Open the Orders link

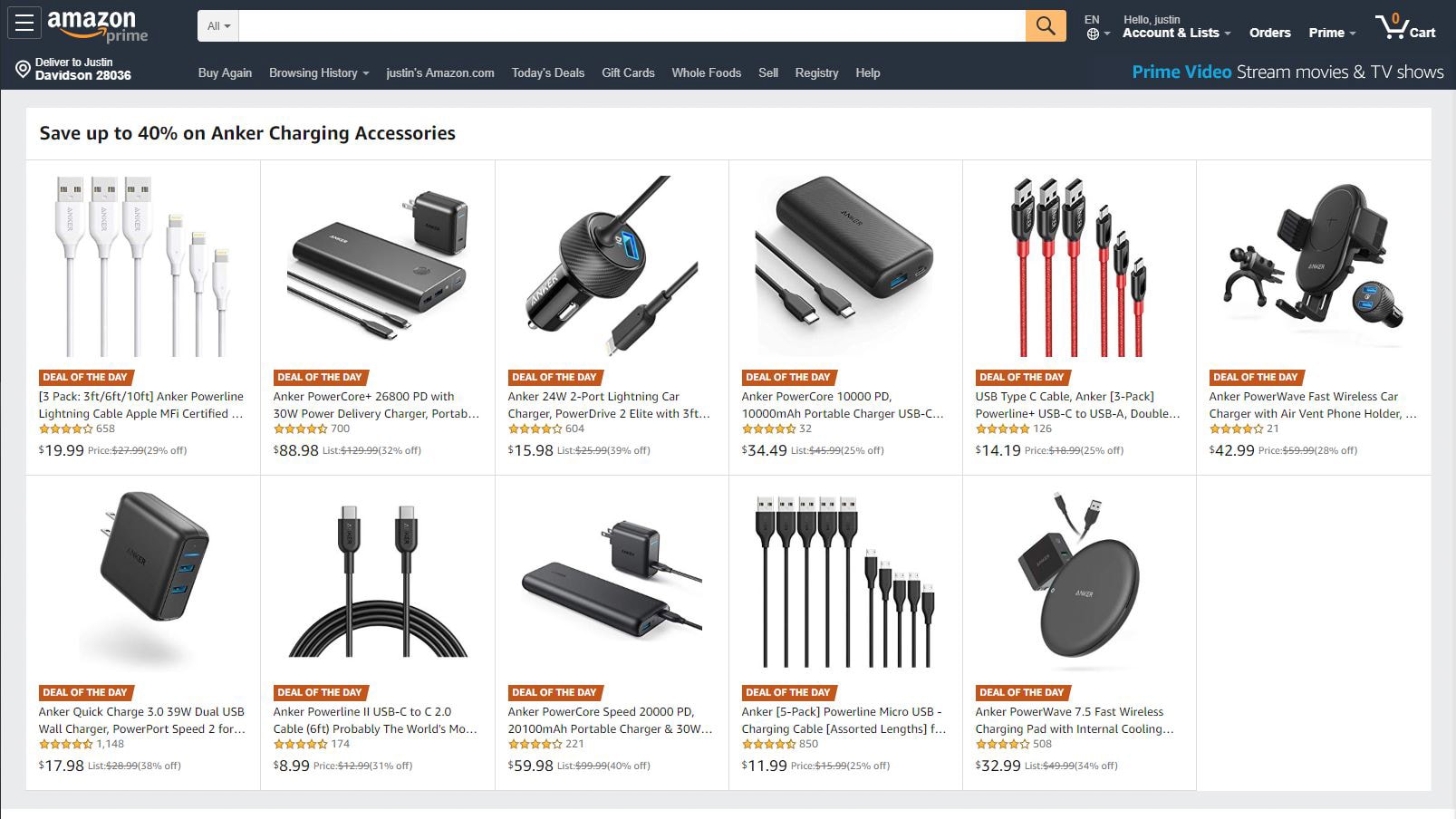[x=1269, y=33]
